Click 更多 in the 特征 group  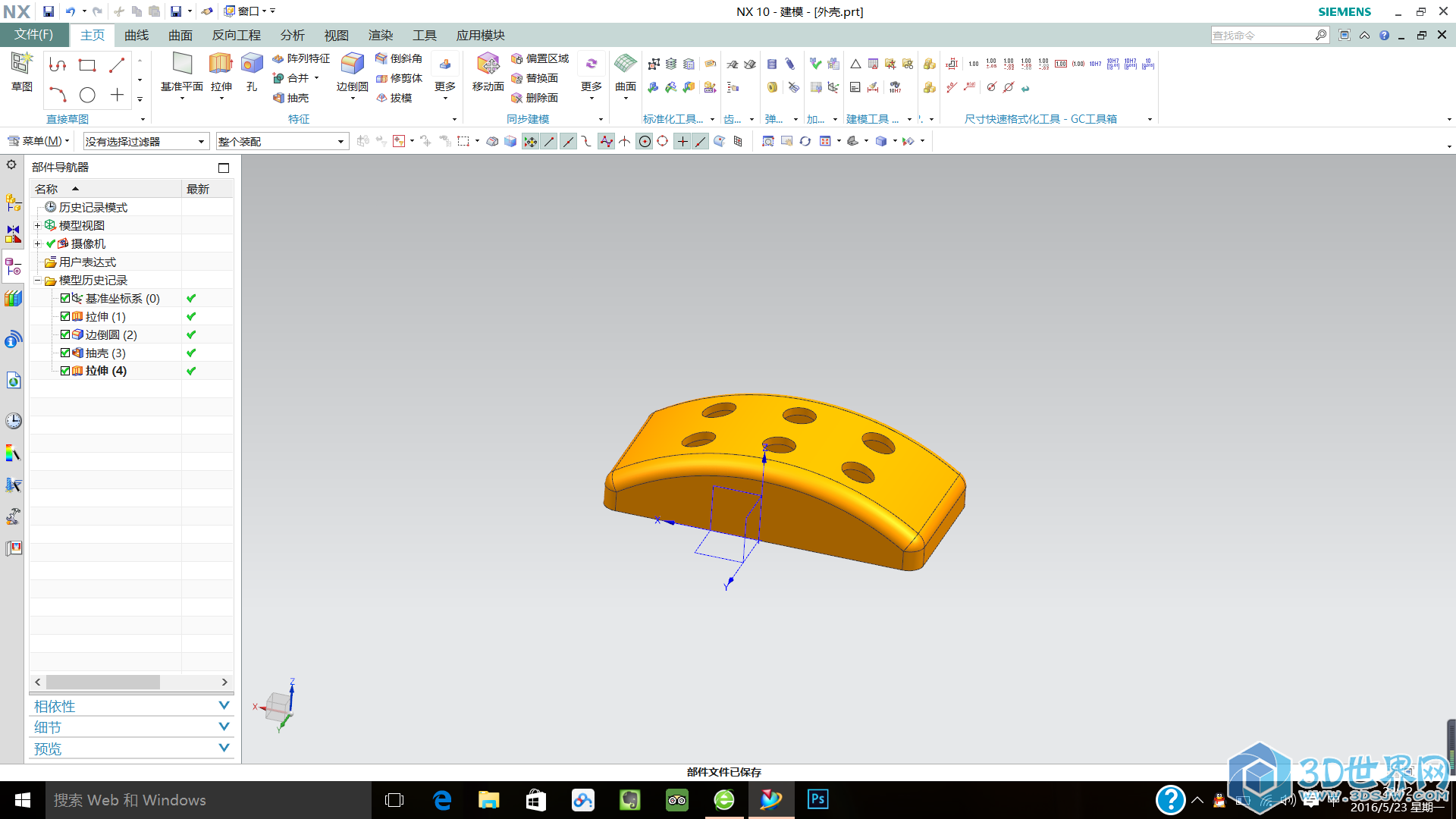pyautogui.click(x=445, y=76)
